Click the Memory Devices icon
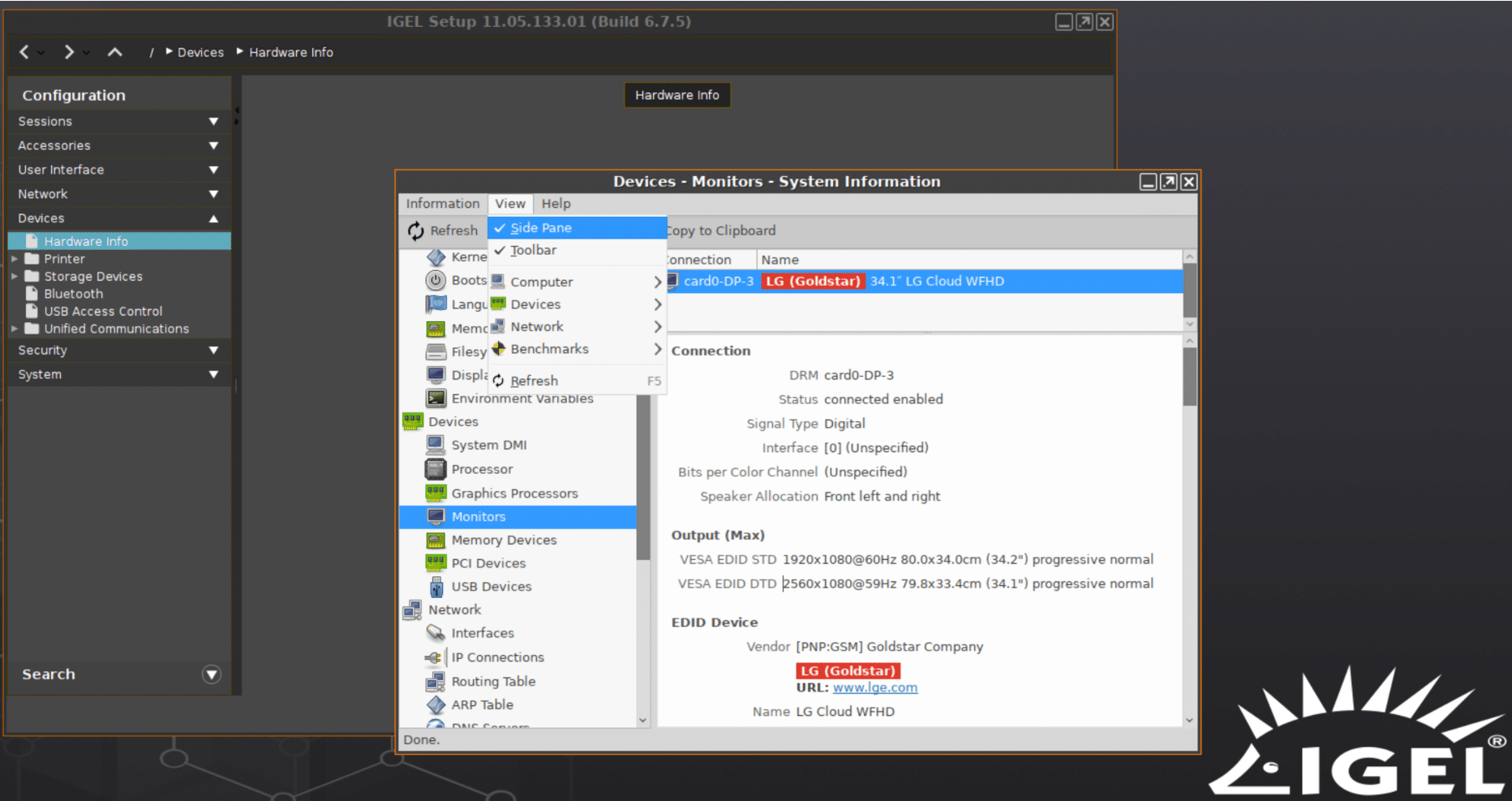 (436, 540)
